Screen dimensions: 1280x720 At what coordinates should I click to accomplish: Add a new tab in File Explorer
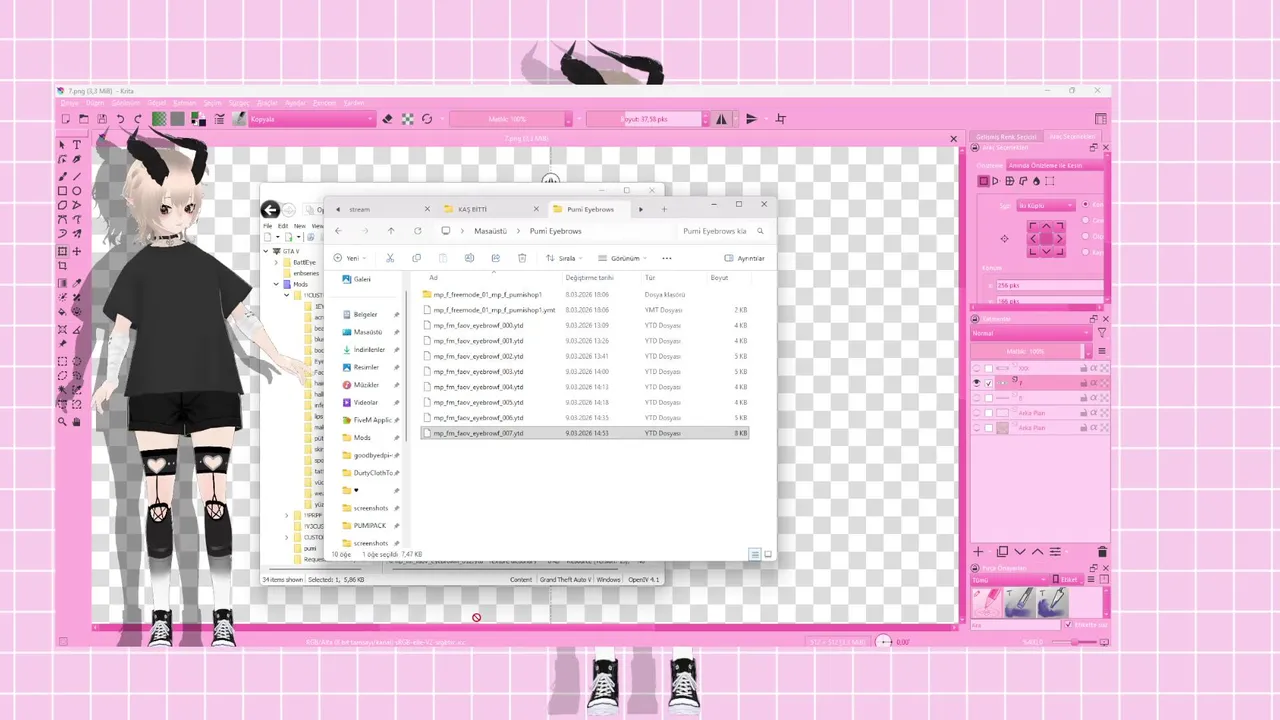(x=664, y=209)
